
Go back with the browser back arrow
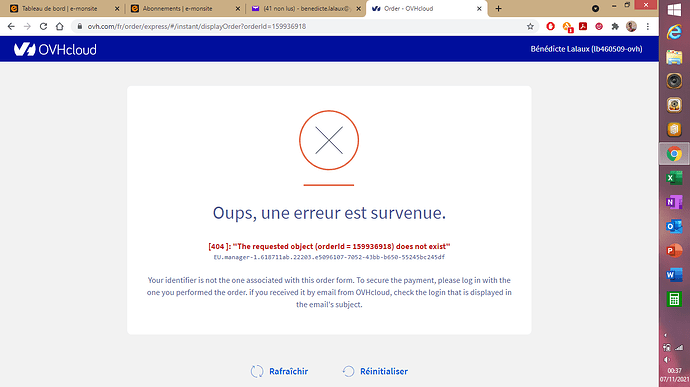(x=11, y=26)
